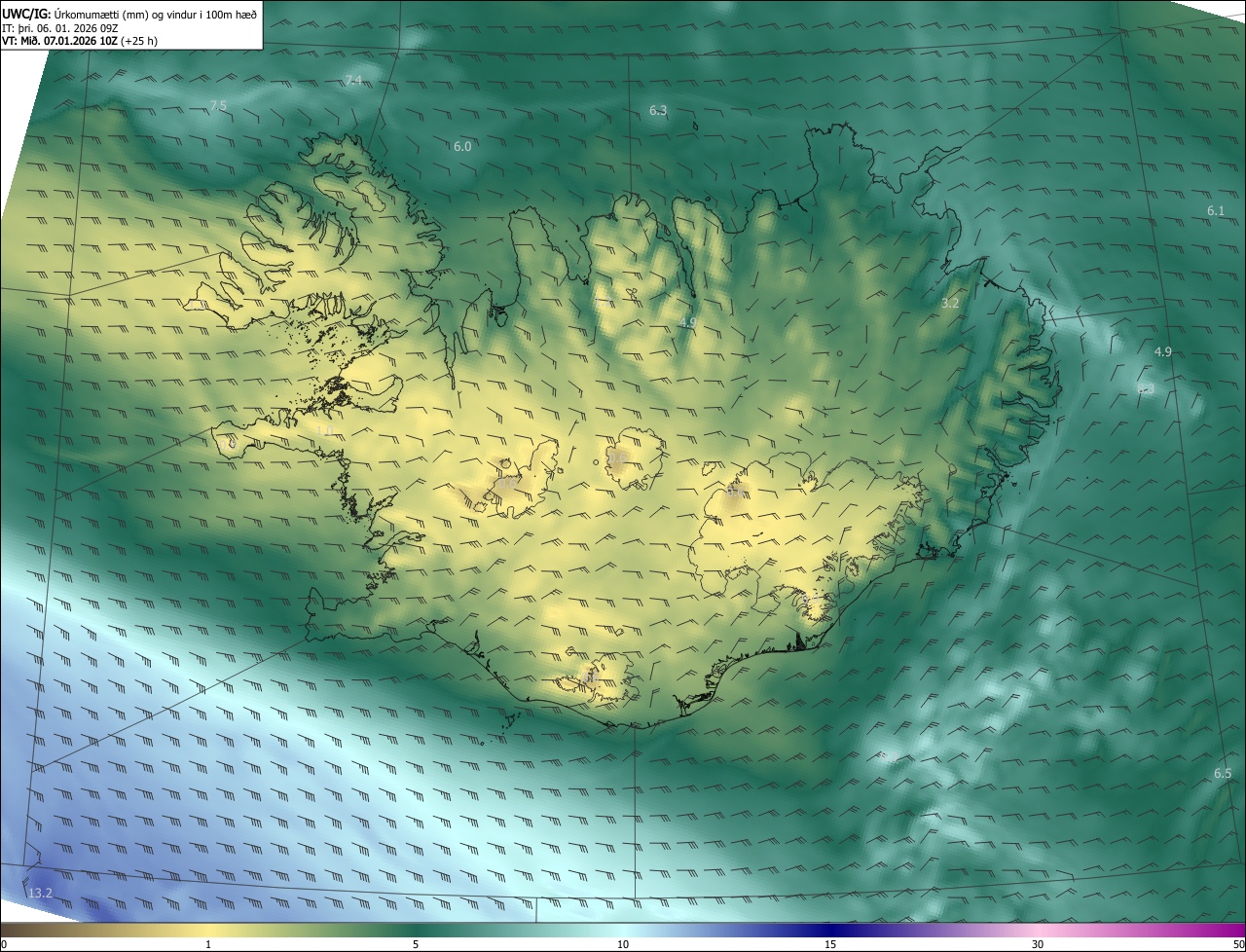Click the 6.3 value label
This screenshot has width=1246, height=952.
(658, 110)
